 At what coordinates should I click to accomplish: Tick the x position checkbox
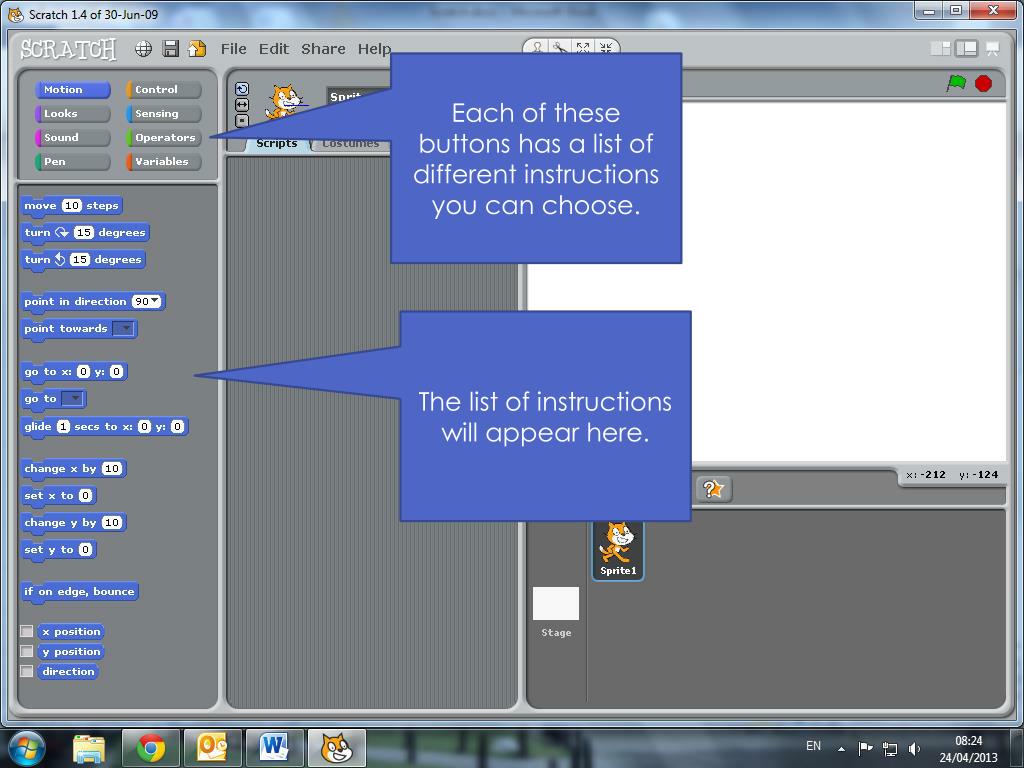click(27, 632)
